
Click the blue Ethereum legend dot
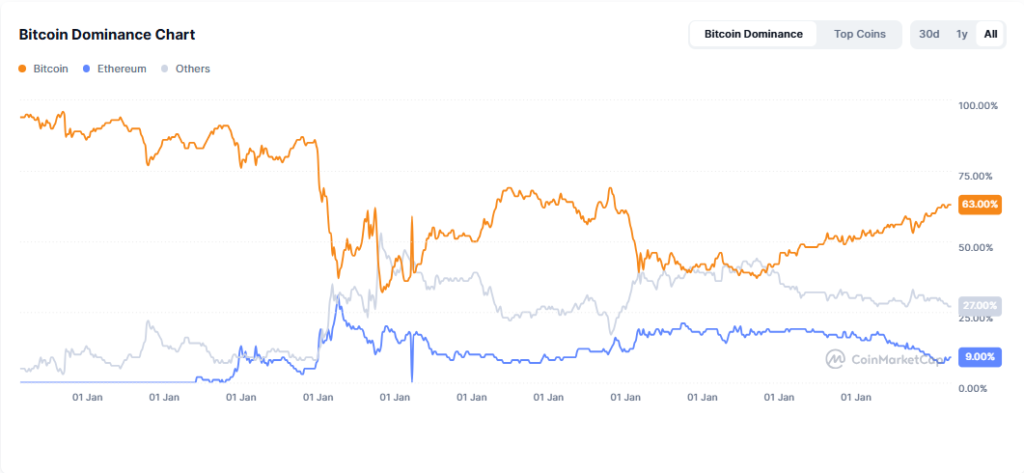[x=89, y=69]
